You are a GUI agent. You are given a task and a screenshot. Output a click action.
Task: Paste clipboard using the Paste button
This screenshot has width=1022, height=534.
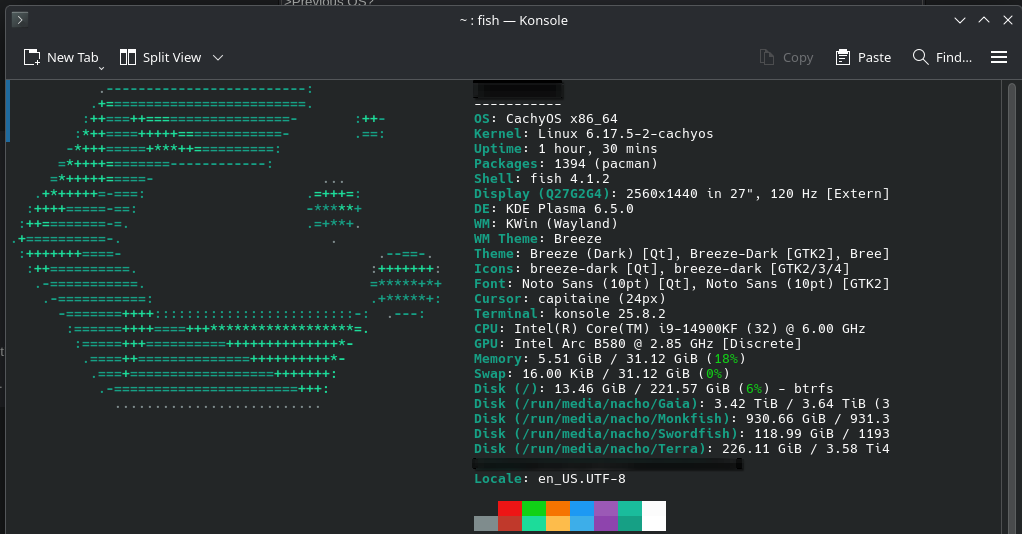[863, 57]
